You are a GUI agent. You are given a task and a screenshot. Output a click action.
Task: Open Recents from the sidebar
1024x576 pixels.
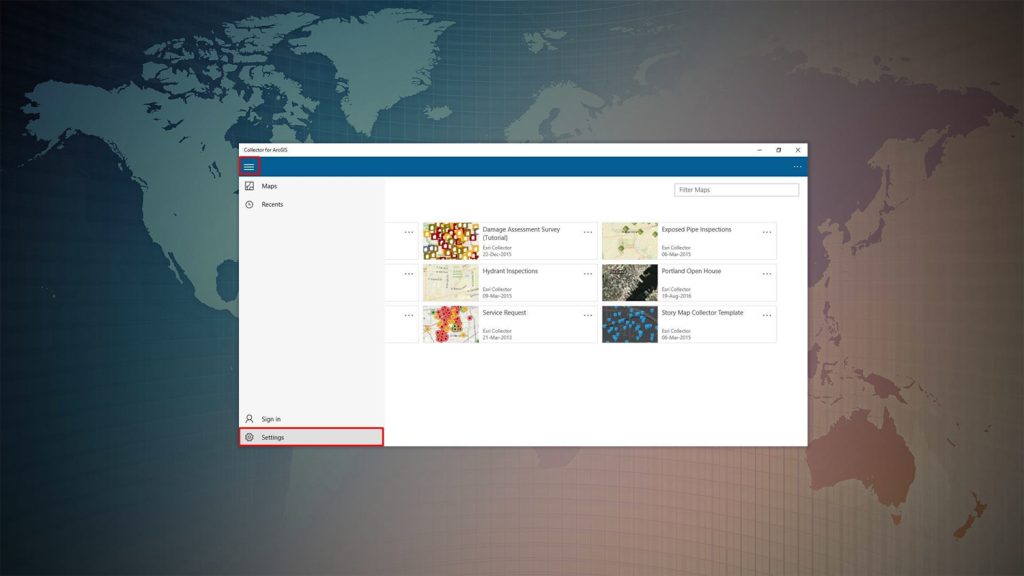[x=312, y=204]
